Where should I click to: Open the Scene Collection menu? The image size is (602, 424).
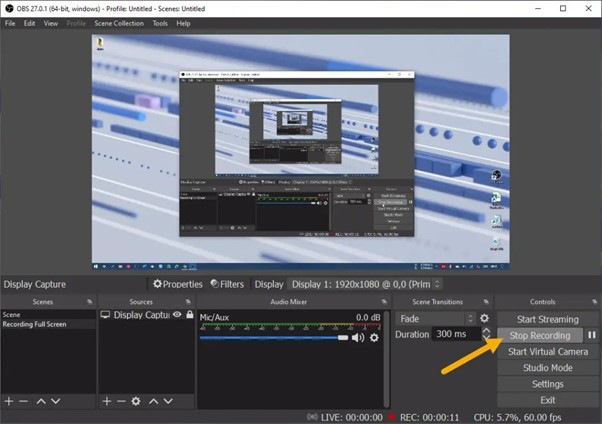(x=119, y=23)
